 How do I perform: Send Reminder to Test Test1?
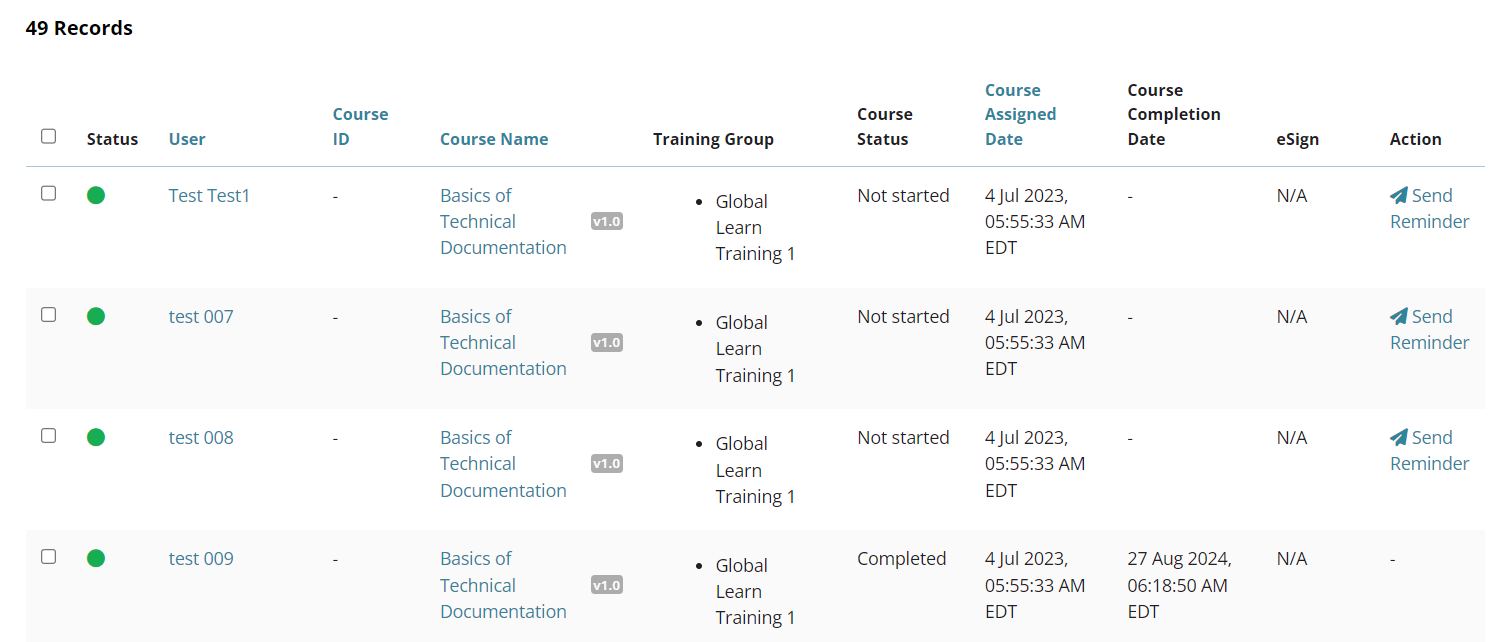pos(1429,208)
